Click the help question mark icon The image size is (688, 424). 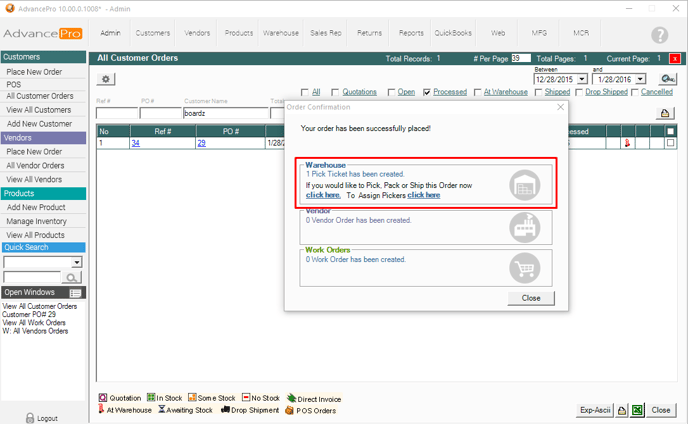pyautogui.click(x=659, y=35)
